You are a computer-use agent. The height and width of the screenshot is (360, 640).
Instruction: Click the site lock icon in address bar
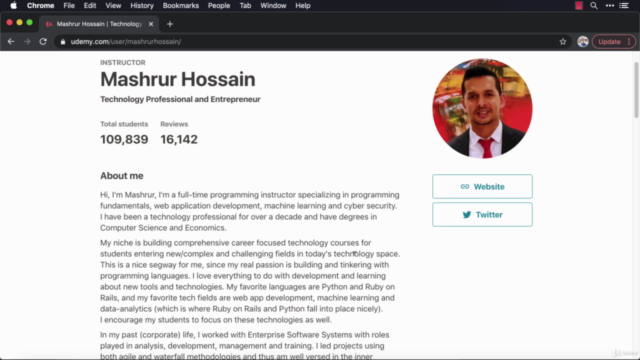pyautogui.click(x=63, y=42)
